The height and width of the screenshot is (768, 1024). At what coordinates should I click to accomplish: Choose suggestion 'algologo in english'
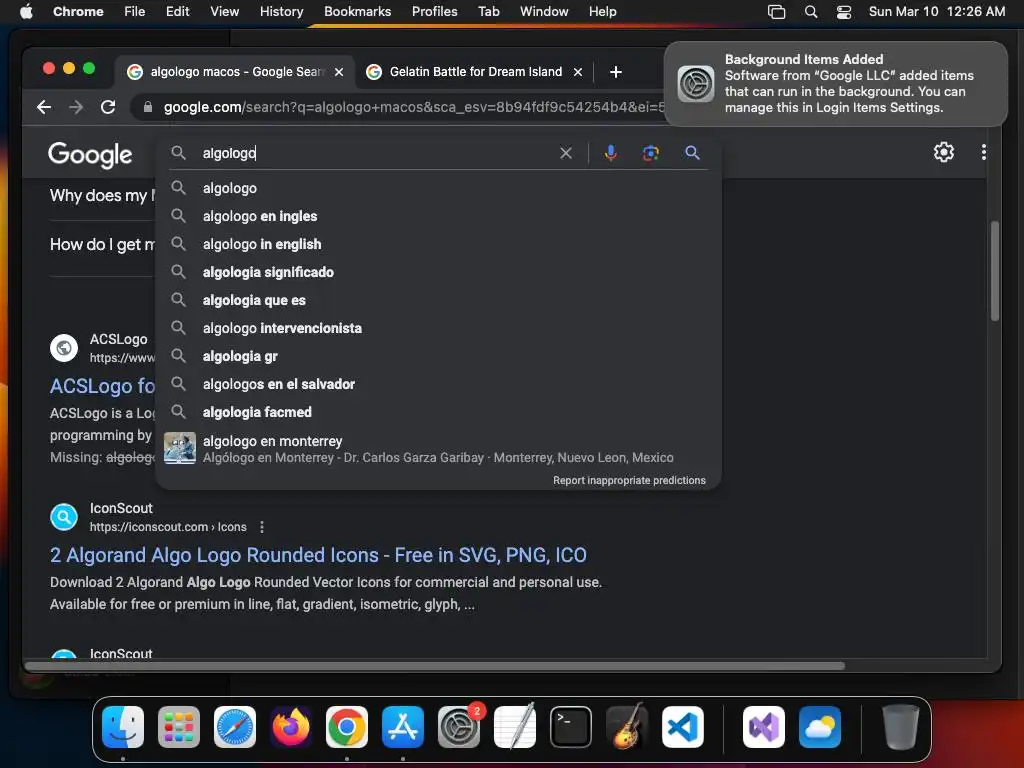(438, 244)
